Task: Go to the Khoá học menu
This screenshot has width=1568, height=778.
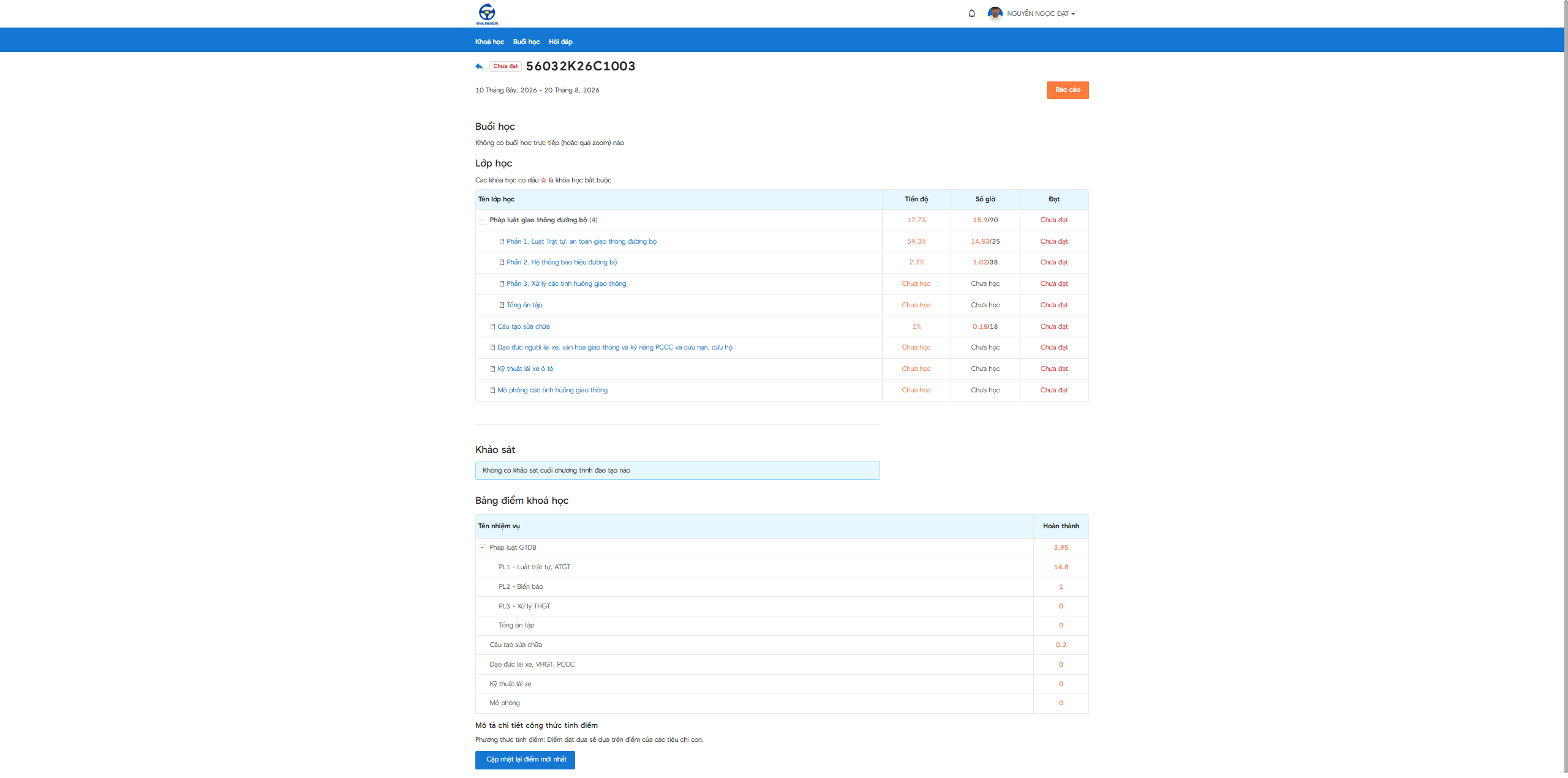Action: click(x=489, y=42)
